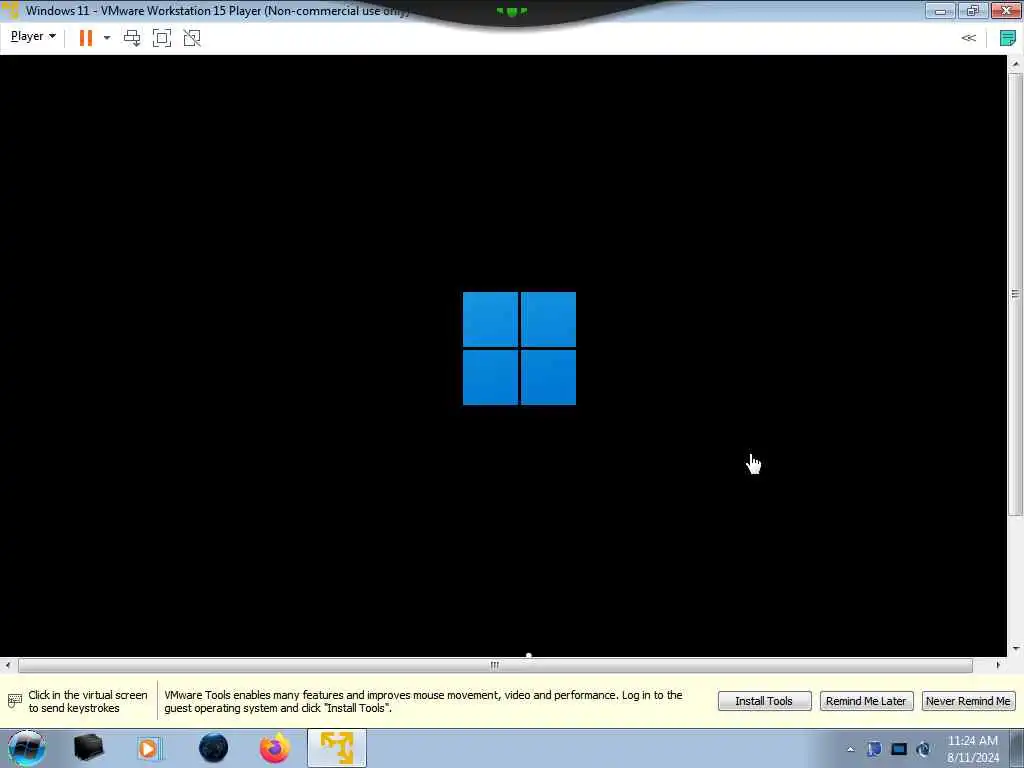Screen dimensions: 1024x768
Task: Click the vertical scrollbar thumb
Action: (x=1015, y=293)
